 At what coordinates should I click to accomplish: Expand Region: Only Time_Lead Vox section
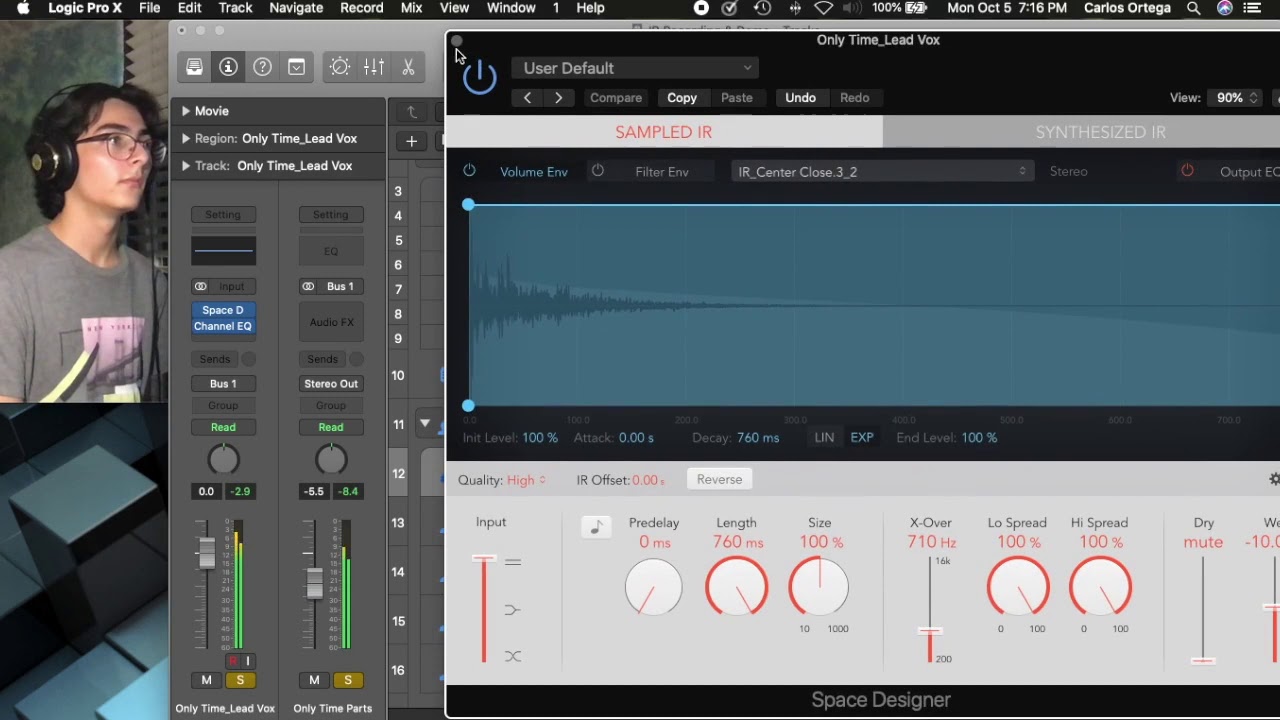click(x=187, y=139)
